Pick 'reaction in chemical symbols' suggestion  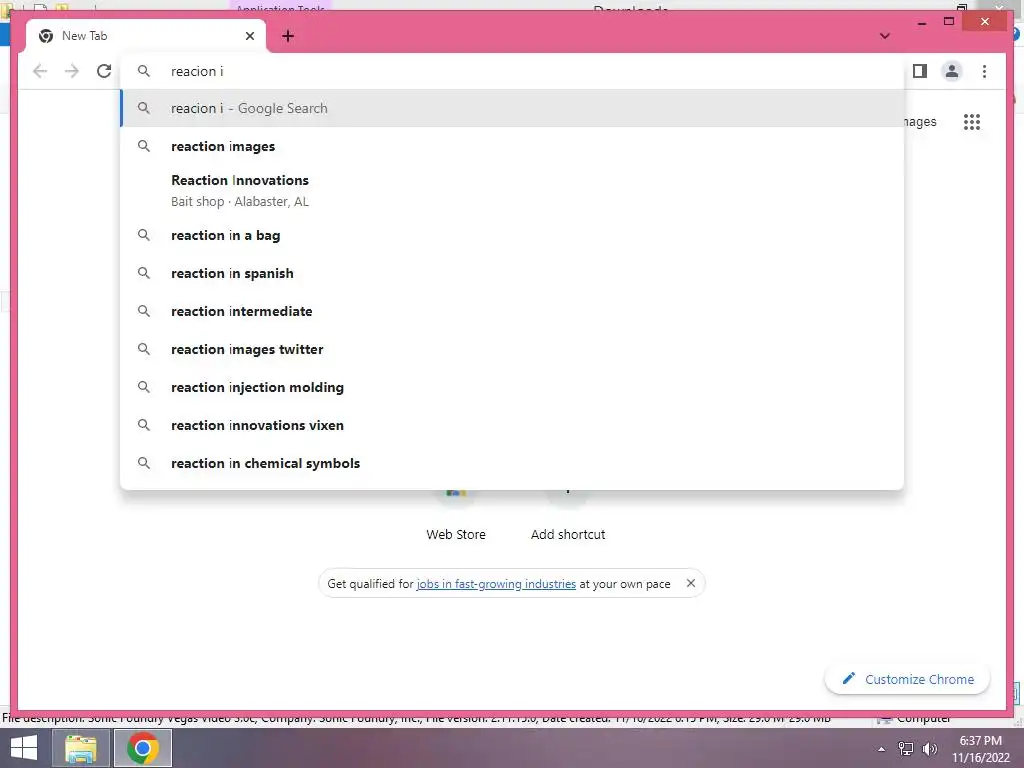point(513,463)
